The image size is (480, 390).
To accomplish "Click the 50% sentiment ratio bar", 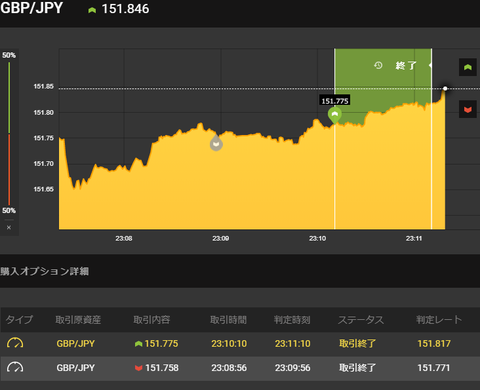I will tap(9, 133).
